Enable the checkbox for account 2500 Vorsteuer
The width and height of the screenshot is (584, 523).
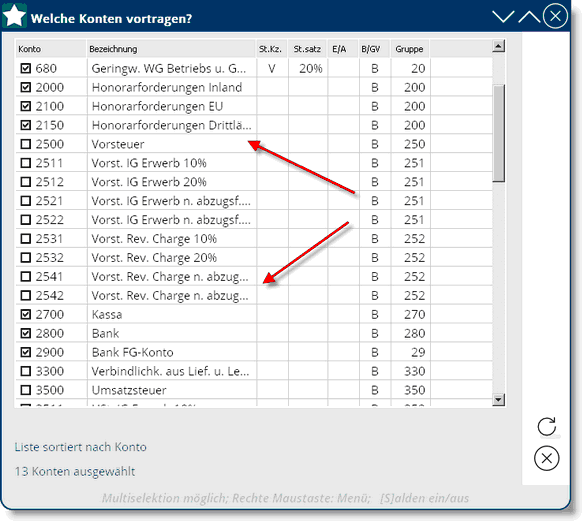tap(26, 144)
